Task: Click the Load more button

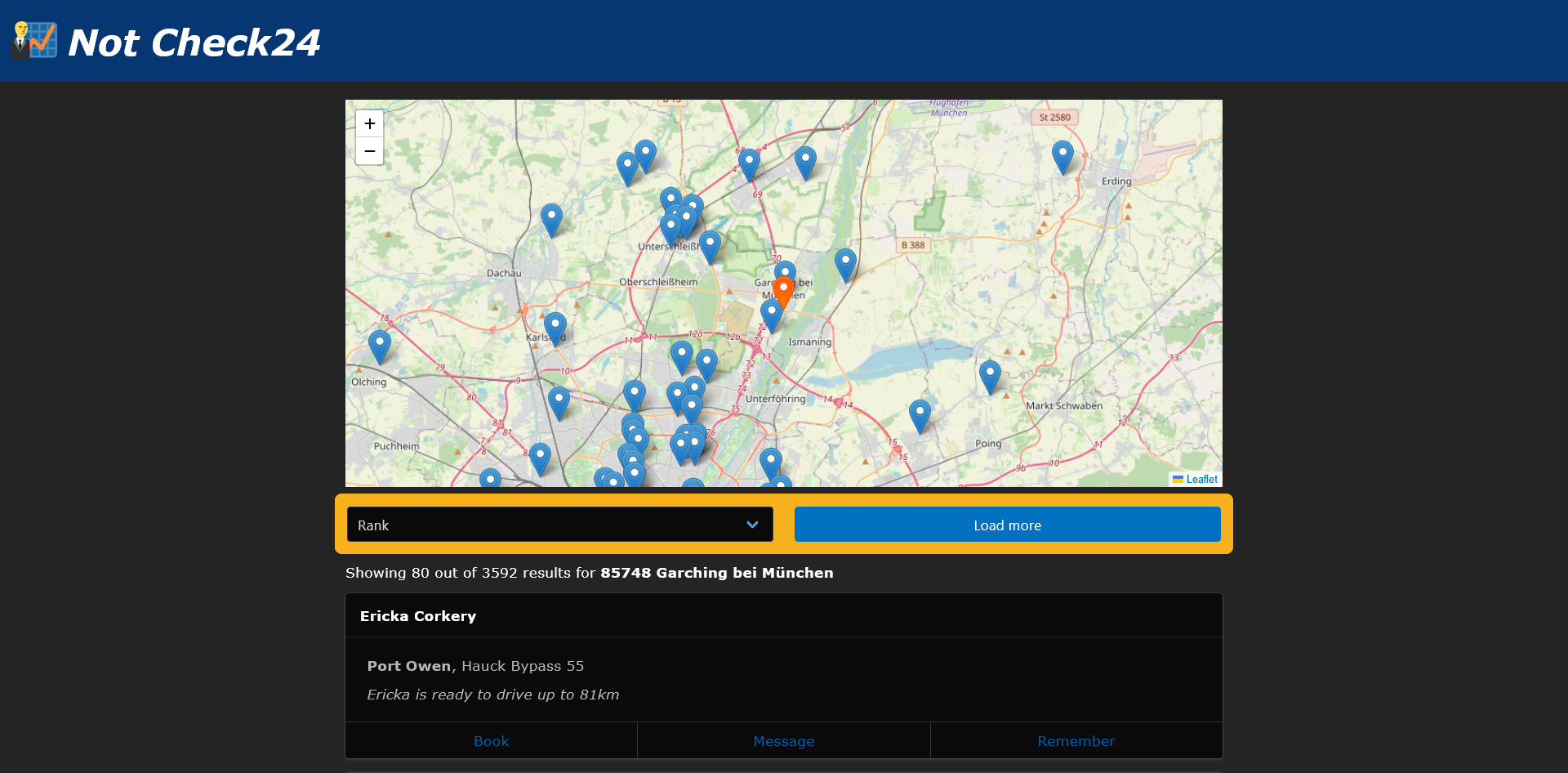Action: [x=1008, y=525]
